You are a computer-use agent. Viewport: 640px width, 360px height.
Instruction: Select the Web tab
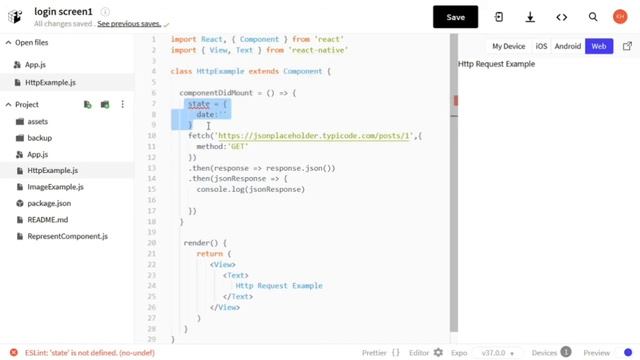(599, 46)
